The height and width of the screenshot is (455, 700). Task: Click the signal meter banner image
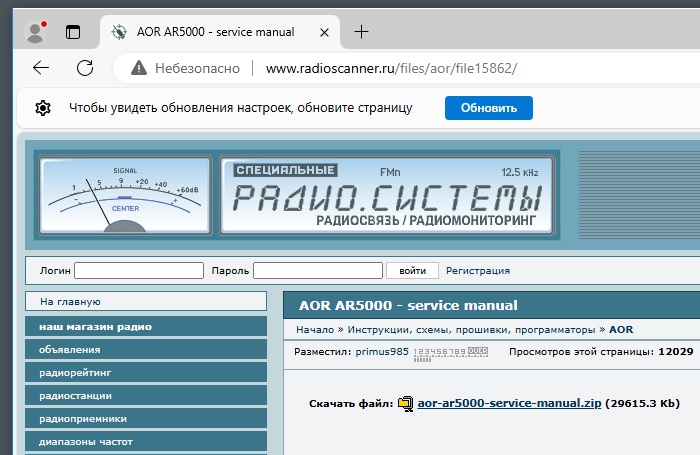(125, 195)
